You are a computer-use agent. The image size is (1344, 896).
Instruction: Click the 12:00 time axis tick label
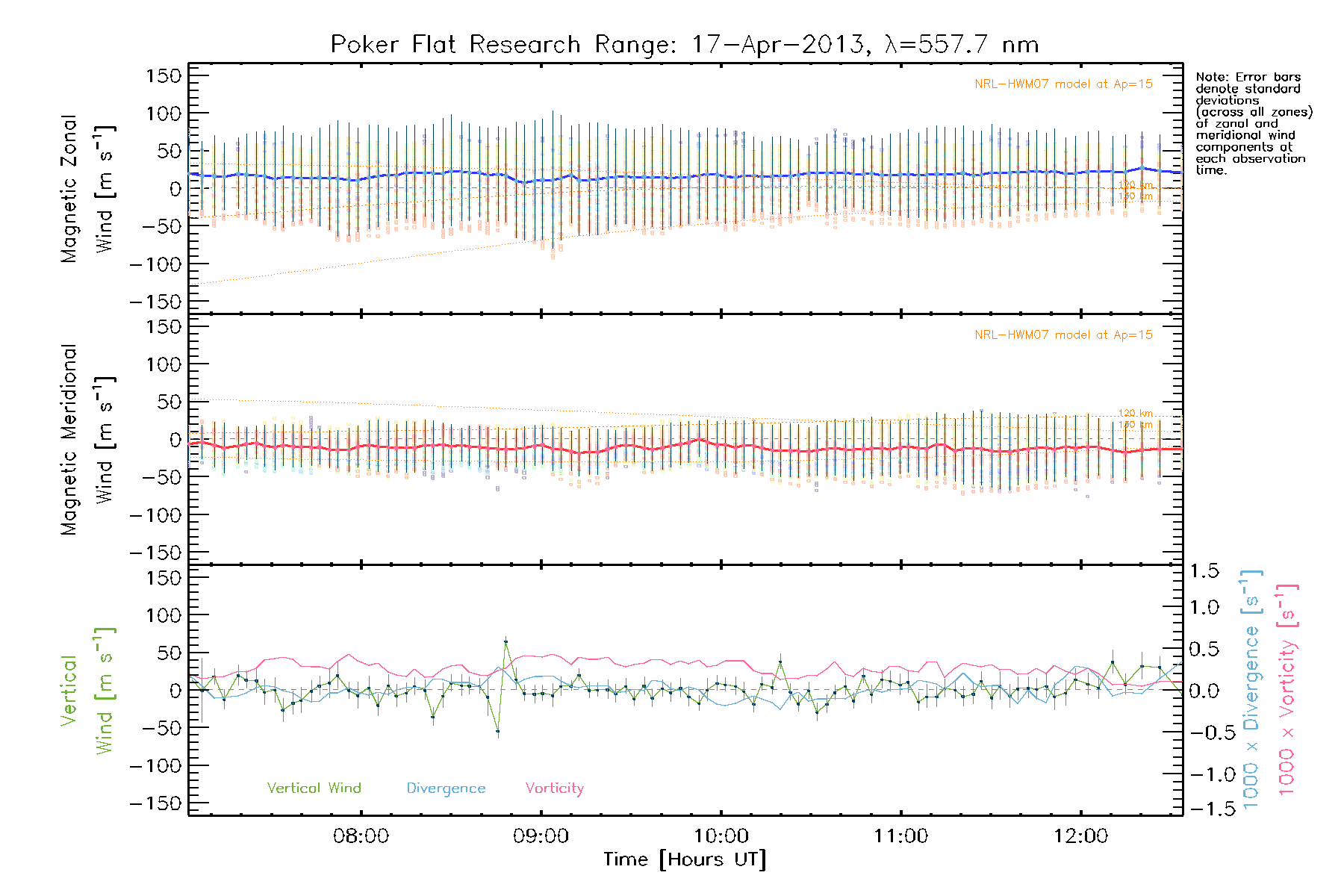point(1080,836)
